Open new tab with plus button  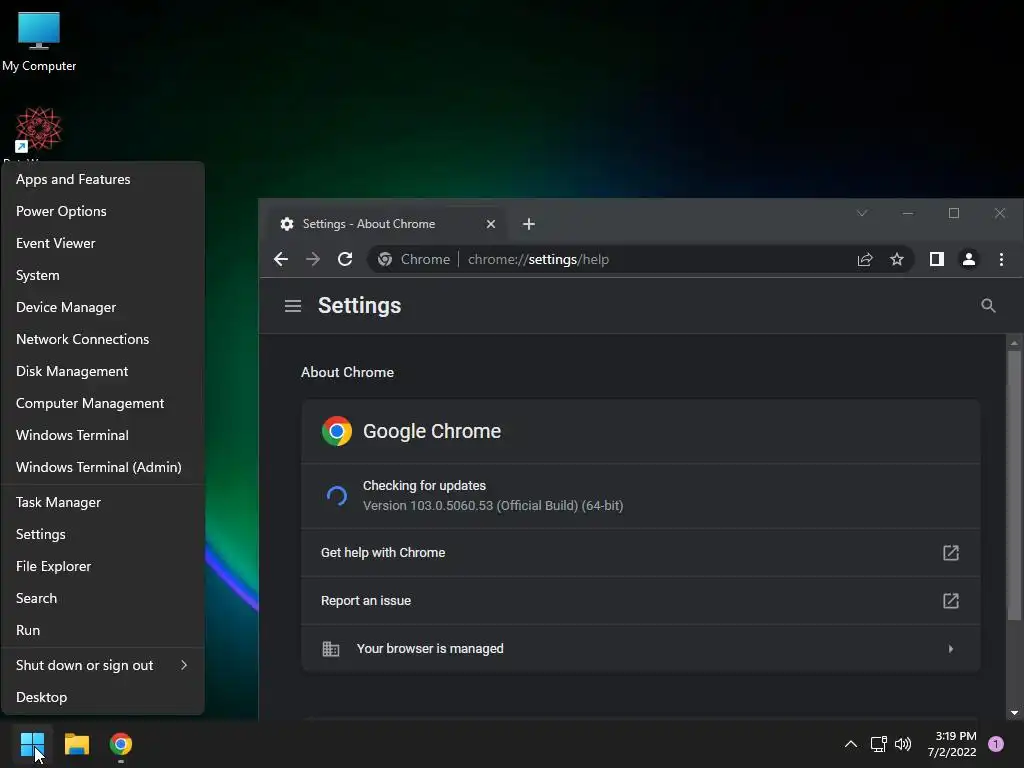(x=529, y=224)
